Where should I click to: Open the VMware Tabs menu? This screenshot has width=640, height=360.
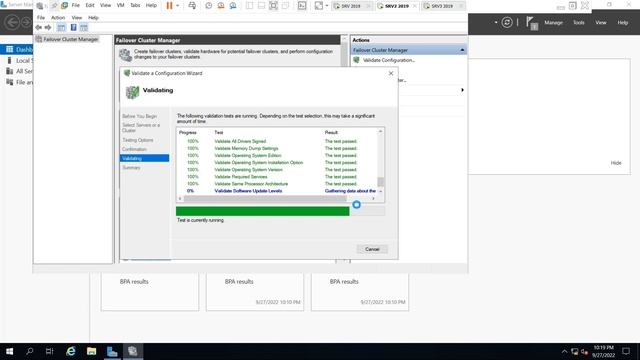click(135, 5)
